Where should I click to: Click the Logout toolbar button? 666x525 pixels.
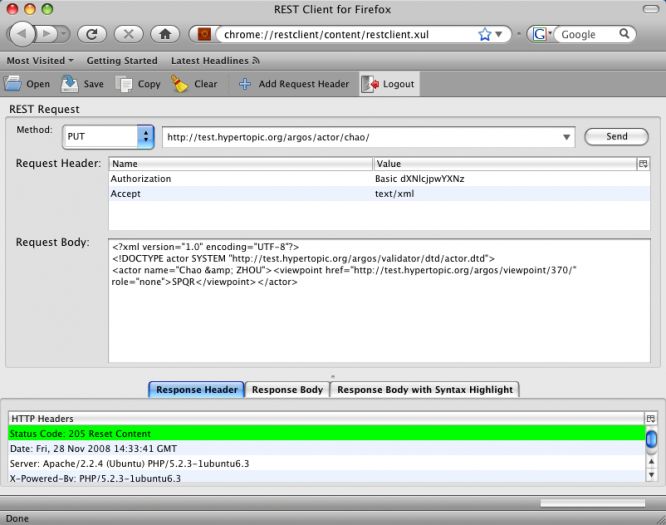pos(388,84)
